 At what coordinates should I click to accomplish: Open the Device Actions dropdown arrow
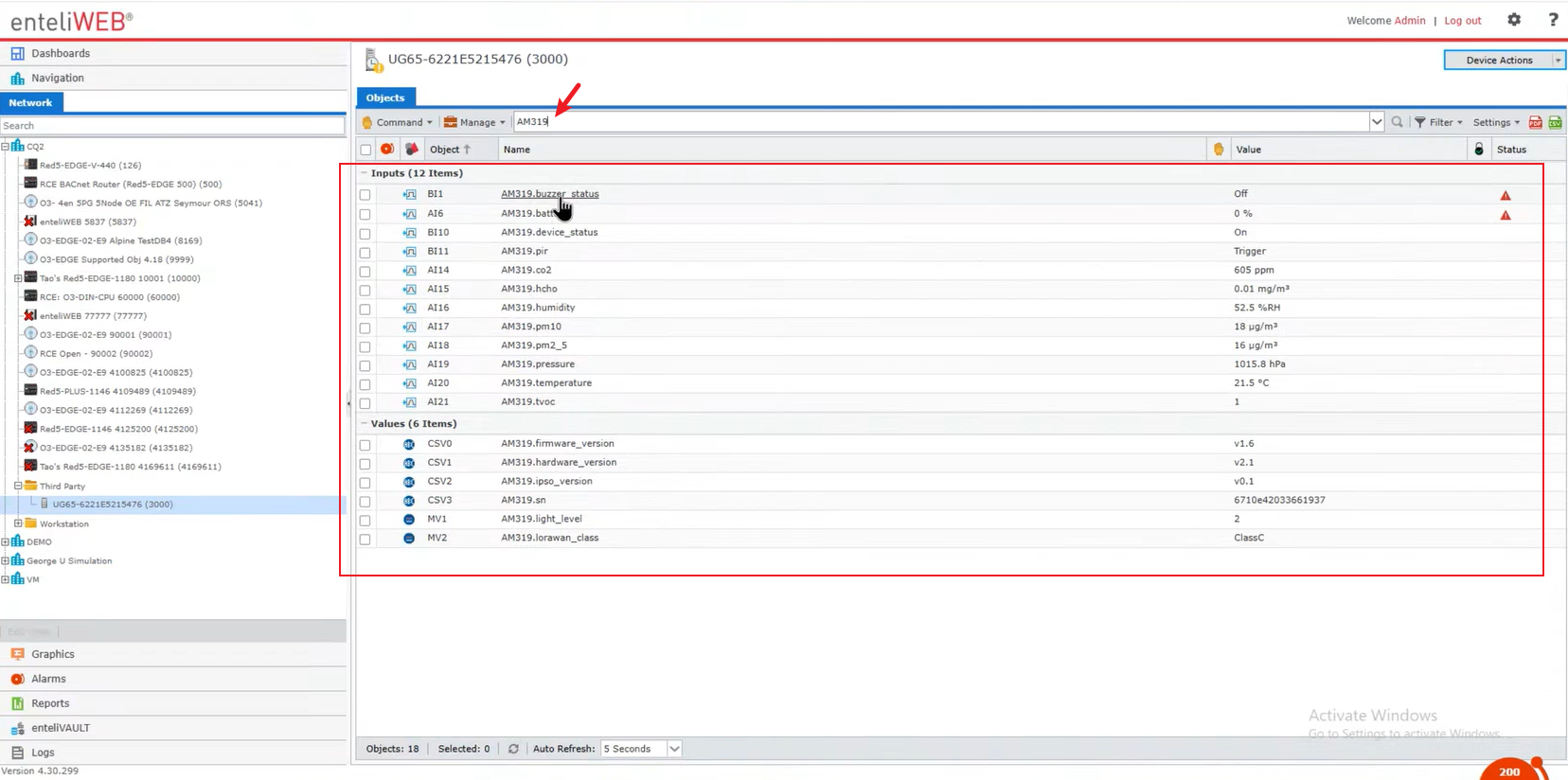[1558, 60]
